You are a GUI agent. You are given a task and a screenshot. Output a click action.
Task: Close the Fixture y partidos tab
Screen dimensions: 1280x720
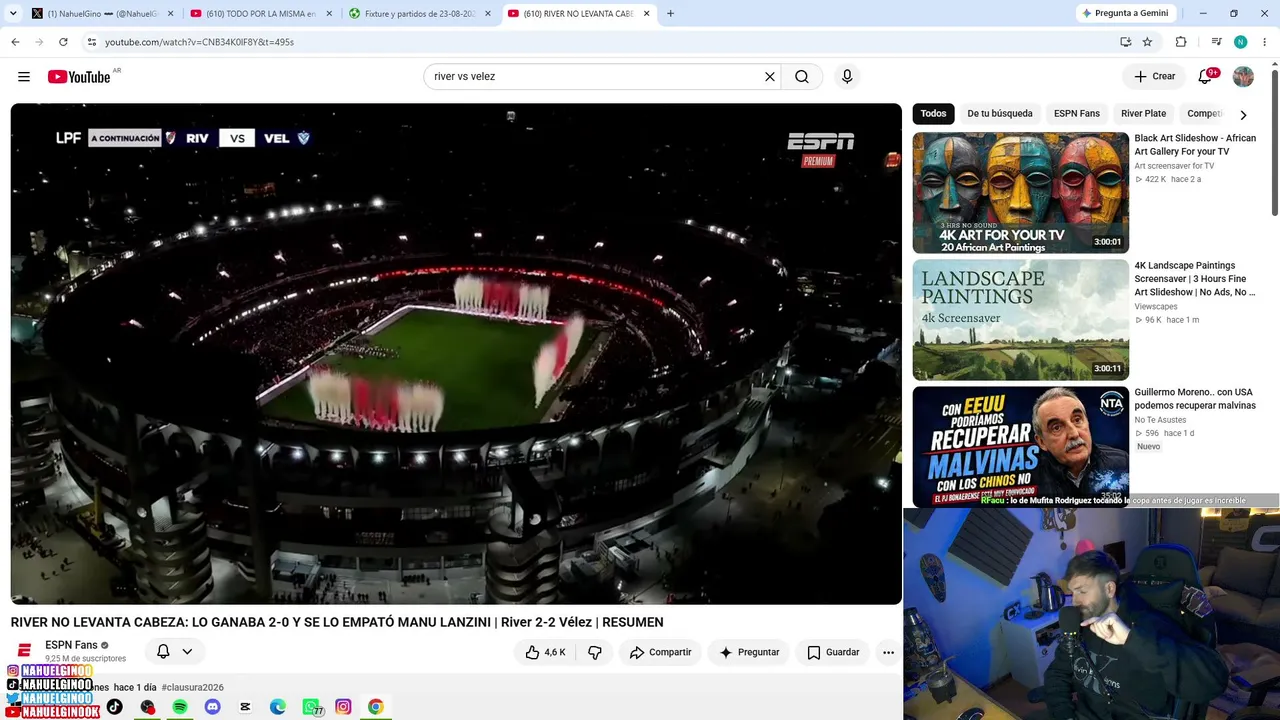[487, 13]
